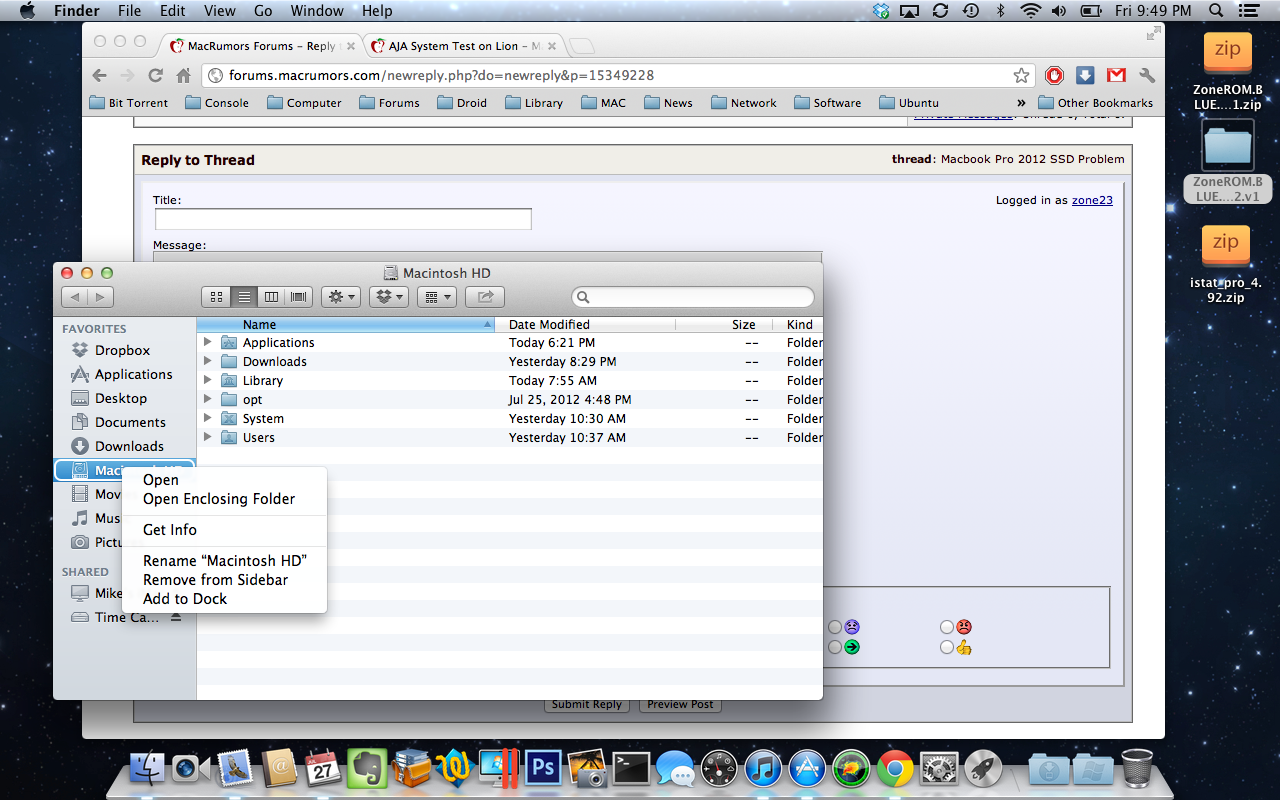The height and width of the screenshot is (800, 1280).
Task: Open the Finder gear action dropdown
Action: [341, 297]
